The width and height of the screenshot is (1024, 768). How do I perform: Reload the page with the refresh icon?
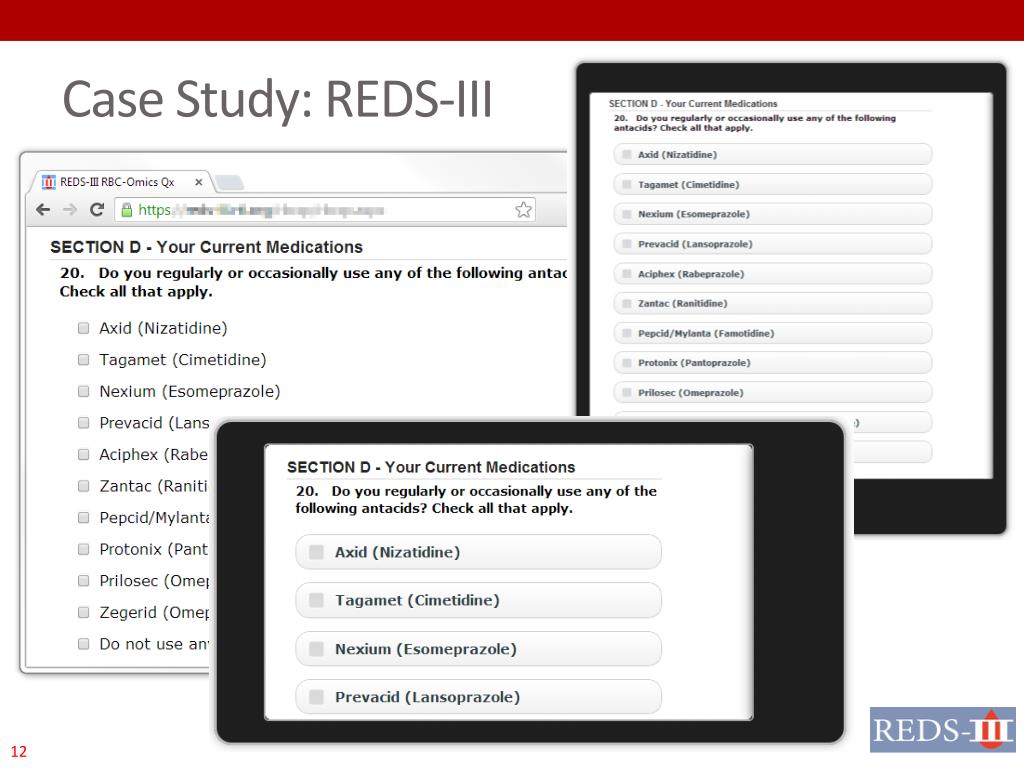97,210
